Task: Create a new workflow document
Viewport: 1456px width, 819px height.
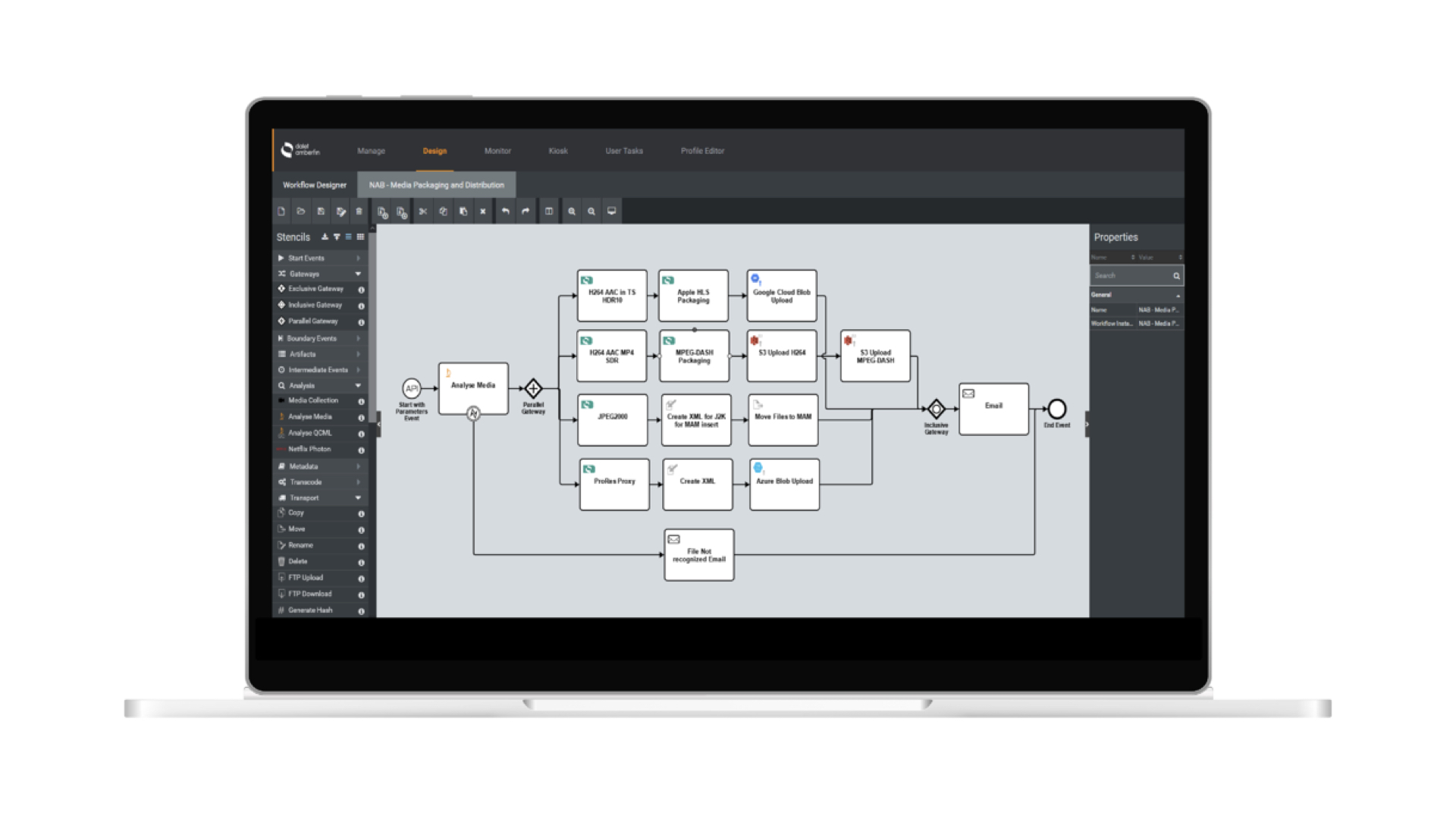Action: click(x=281, y=212)
